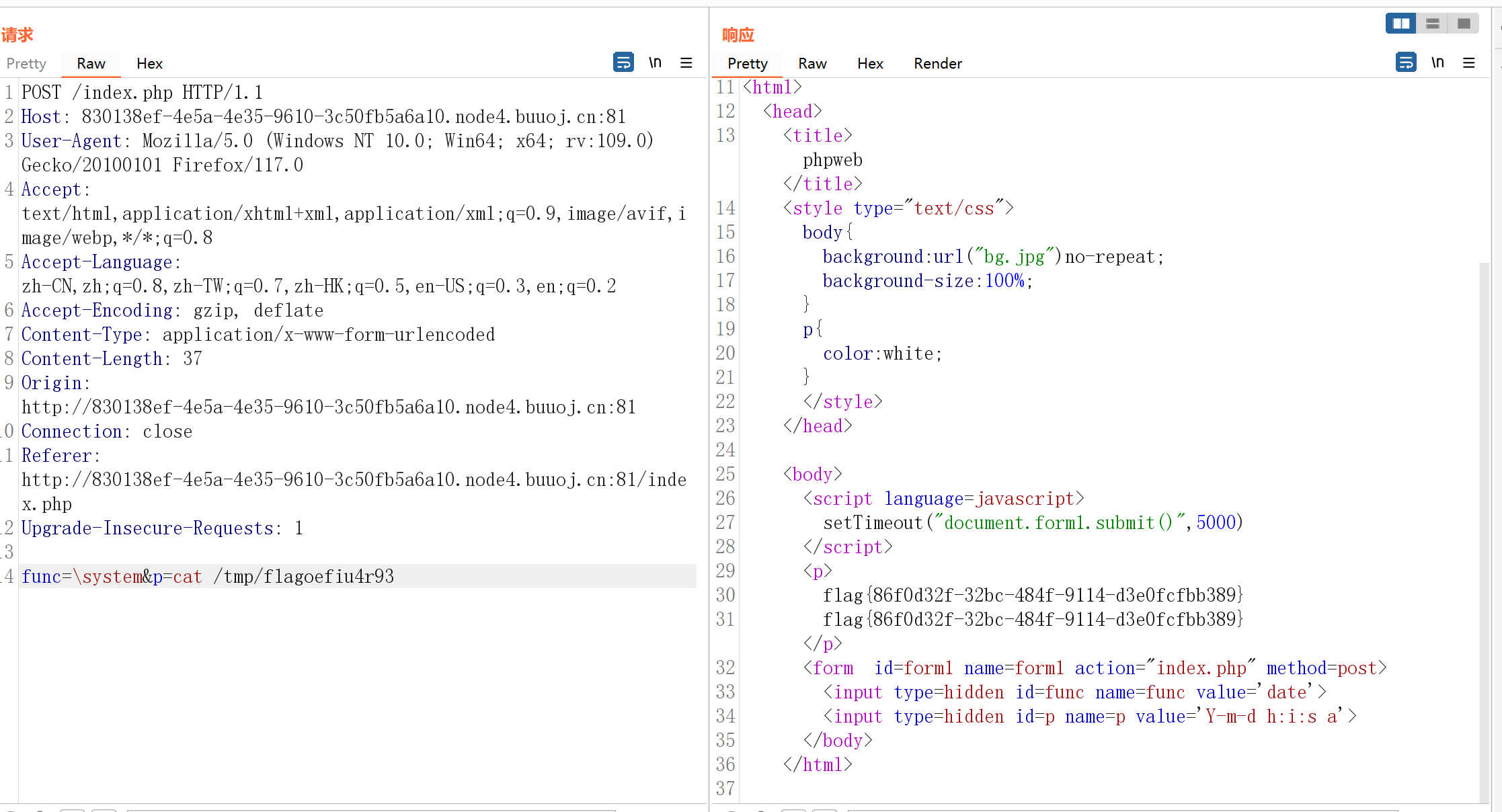Image resolution: width=1502 pixels, height=812 pixels.
Task: Select the request Raw tab
Action: (91, 64)
